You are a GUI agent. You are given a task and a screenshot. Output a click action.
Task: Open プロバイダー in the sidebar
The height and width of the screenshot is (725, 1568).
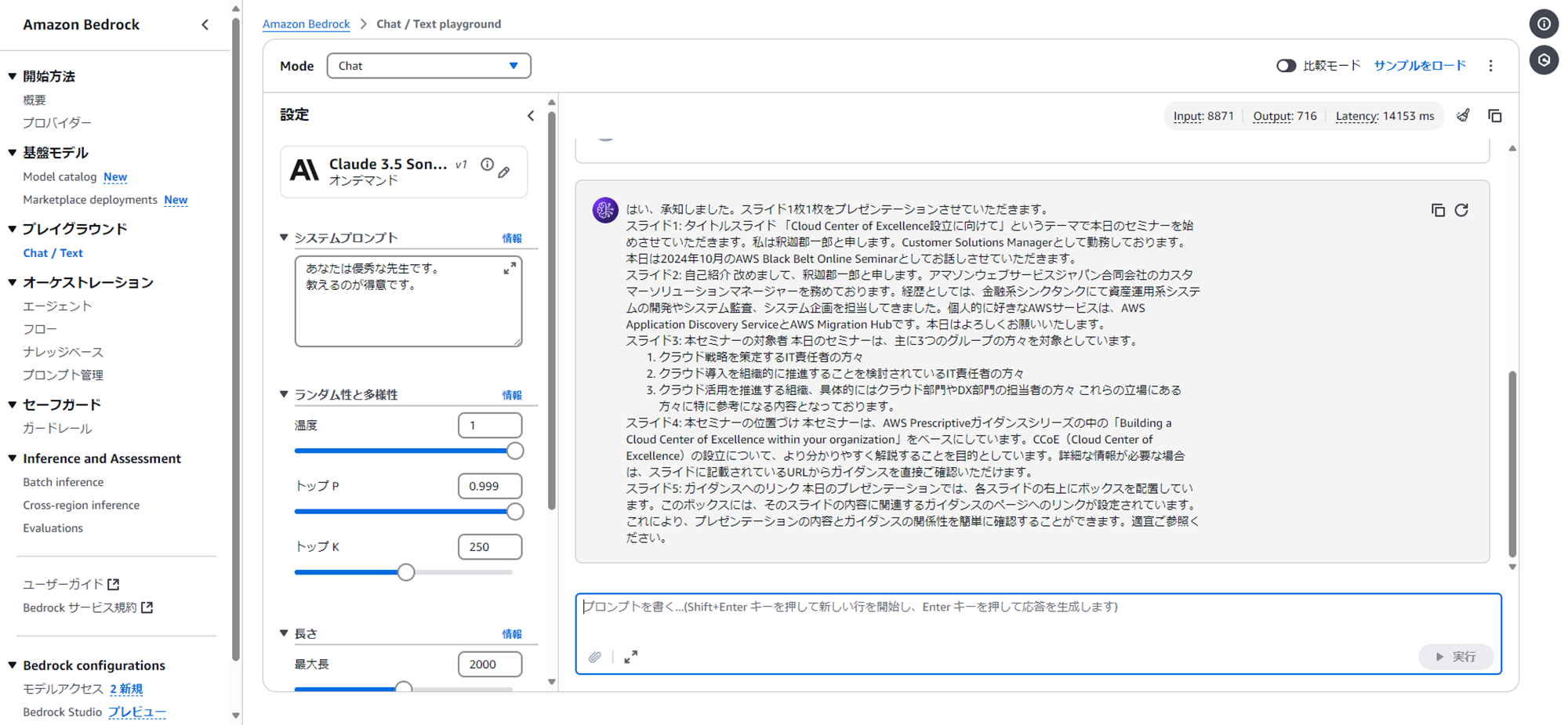(57, 122)
